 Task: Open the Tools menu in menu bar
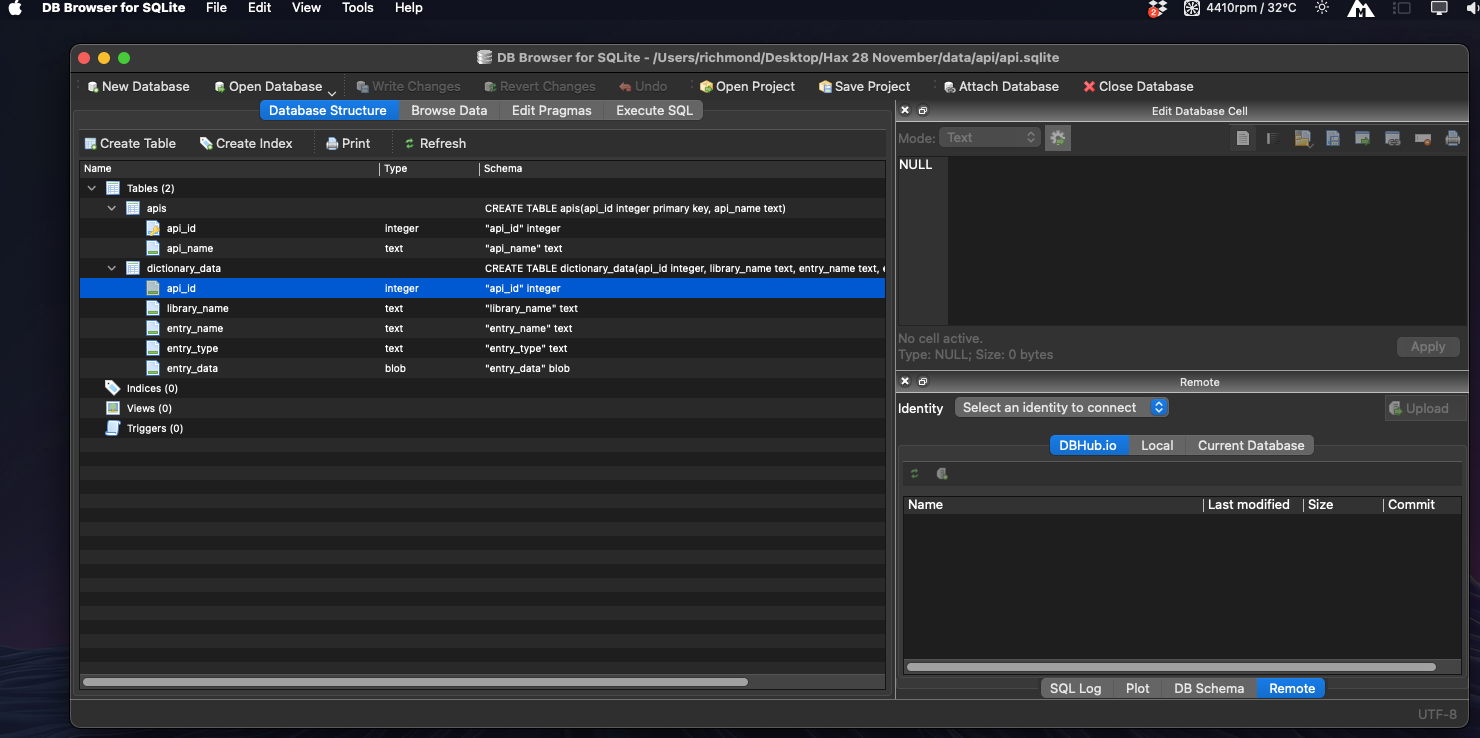(357, 8)
